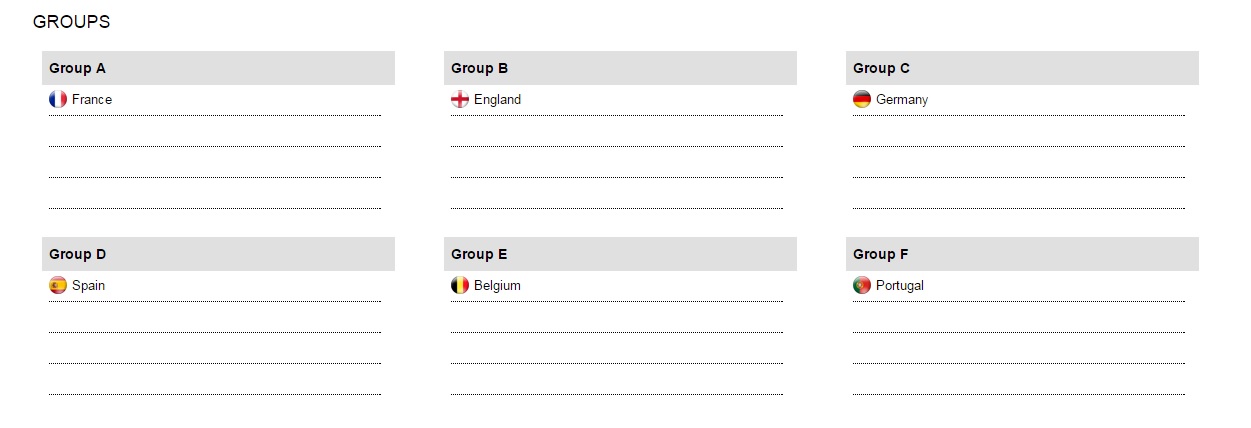Open the France team link
Screen dimensions: 1251x428
[x=92, y=100]
